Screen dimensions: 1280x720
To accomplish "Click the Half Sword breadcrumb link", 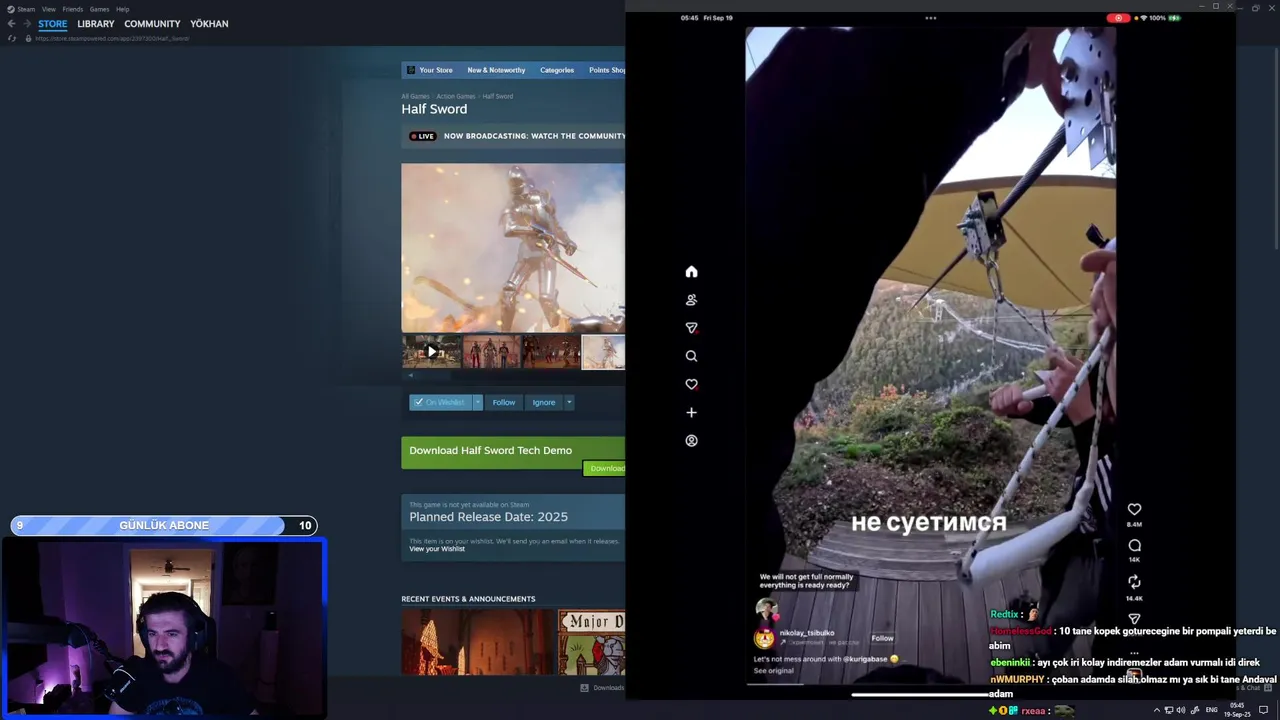I will click(x=498, y=96).
